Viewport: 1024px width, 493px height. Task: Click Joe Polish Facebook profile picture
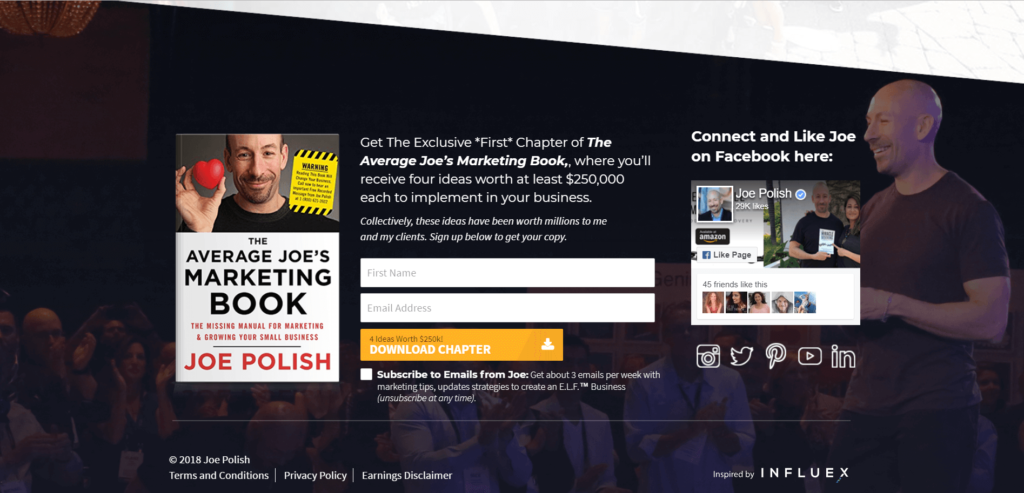point(714,204)
